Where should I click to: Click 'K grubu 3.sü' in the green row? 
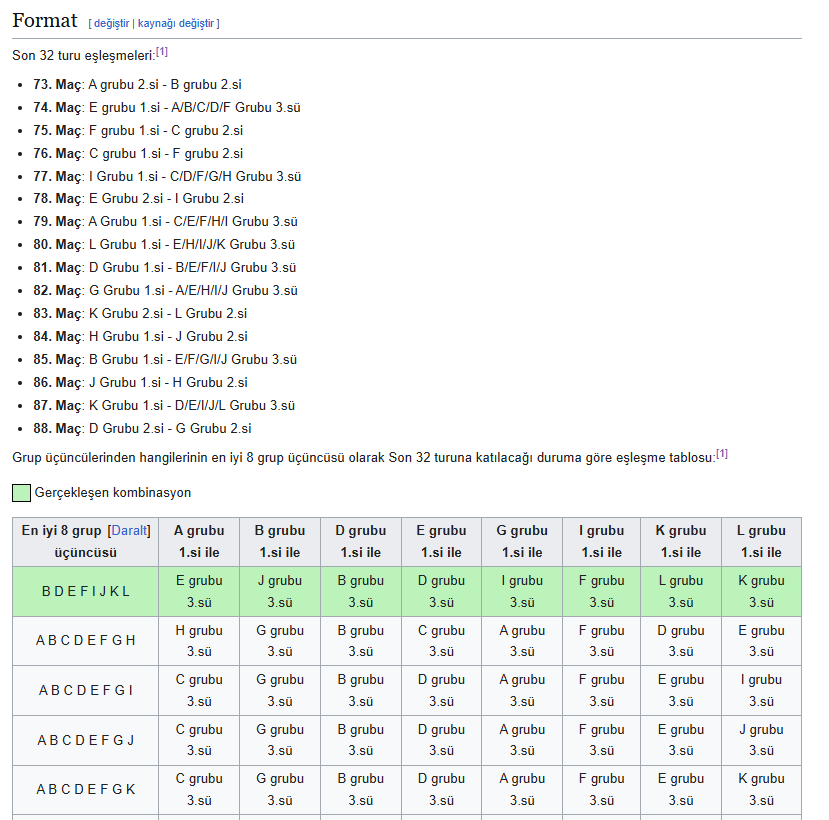point(761,592)
